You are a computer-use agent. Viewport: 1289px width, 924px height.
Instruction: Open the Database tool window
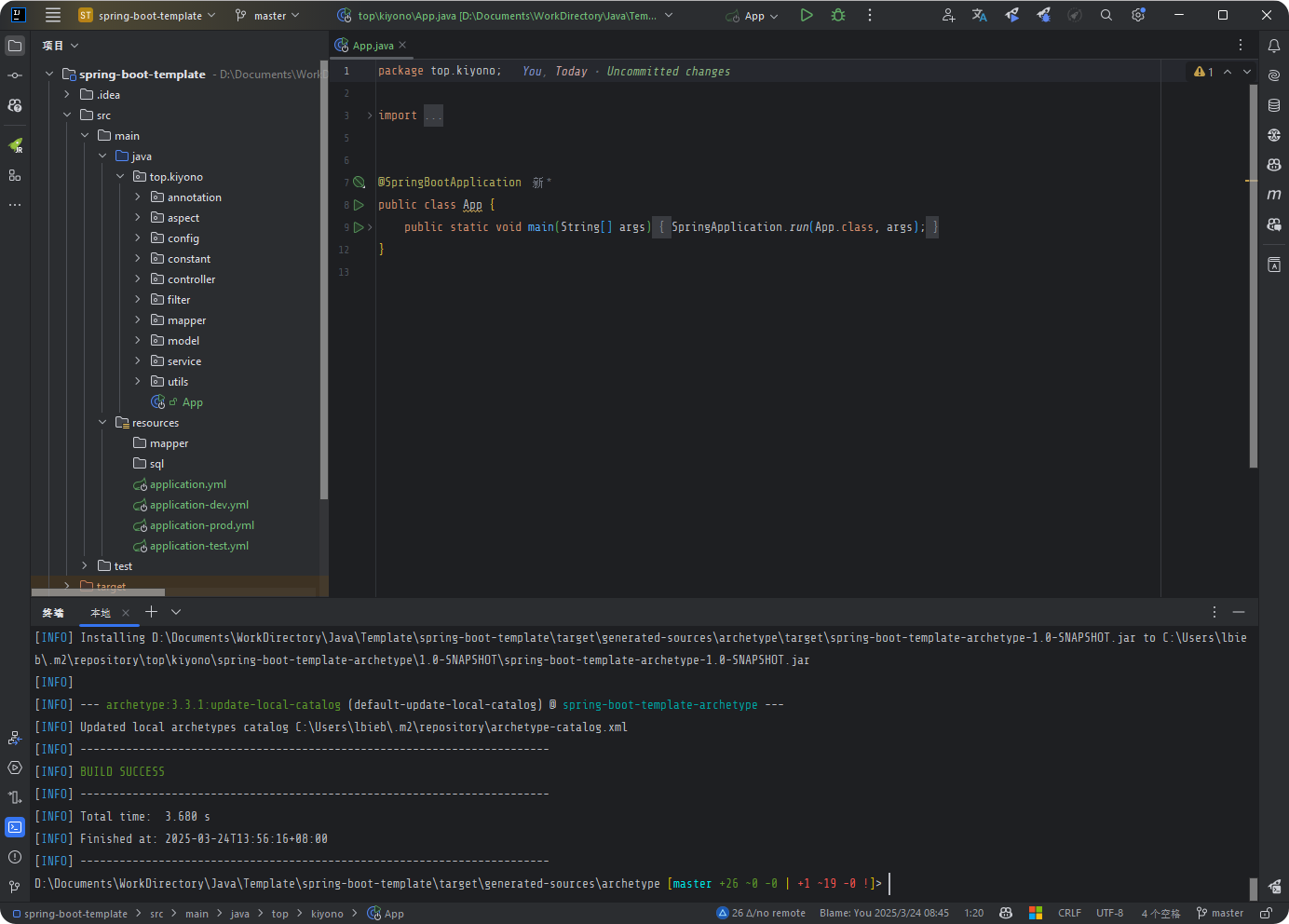(x=1274, y=105)
